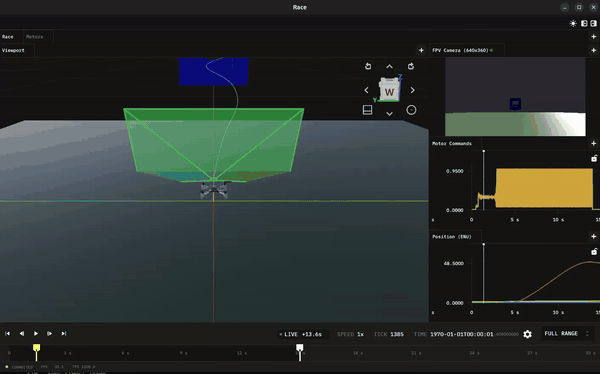Click the TPS 1000.0 status readout

[x=84, y=367]
